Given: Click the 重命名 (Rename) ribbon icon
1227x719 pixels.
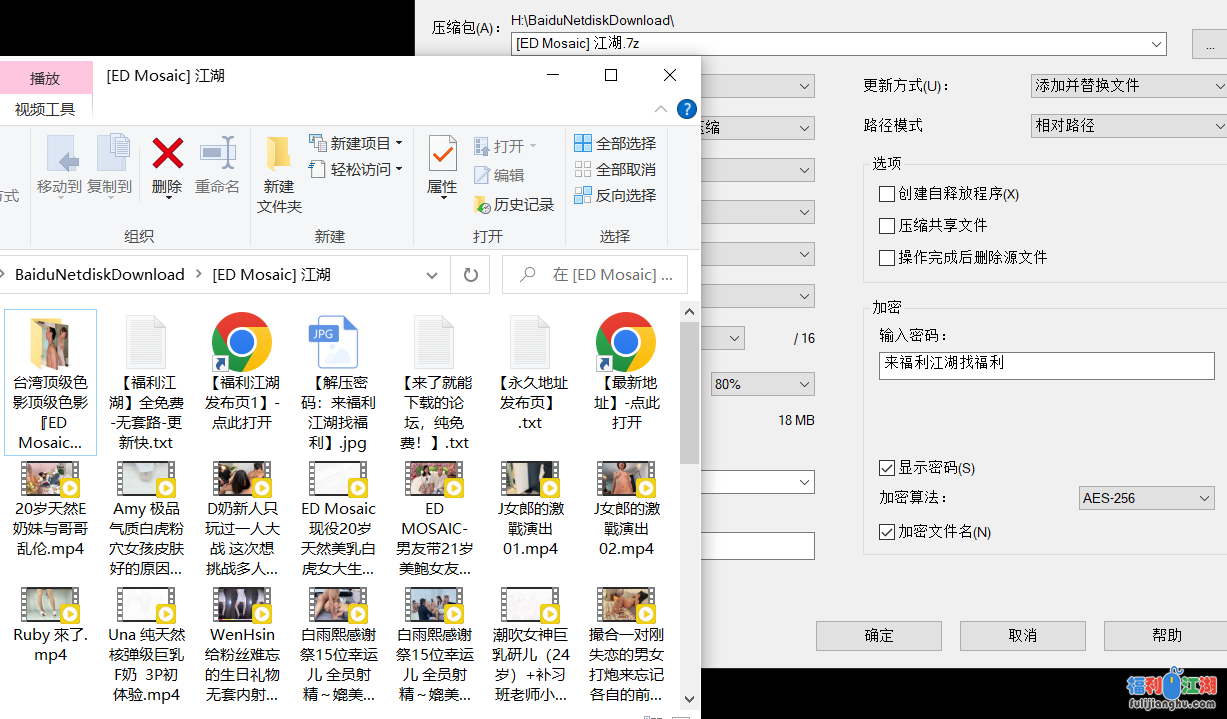Looking at the screenshot, I should [217, 155].
